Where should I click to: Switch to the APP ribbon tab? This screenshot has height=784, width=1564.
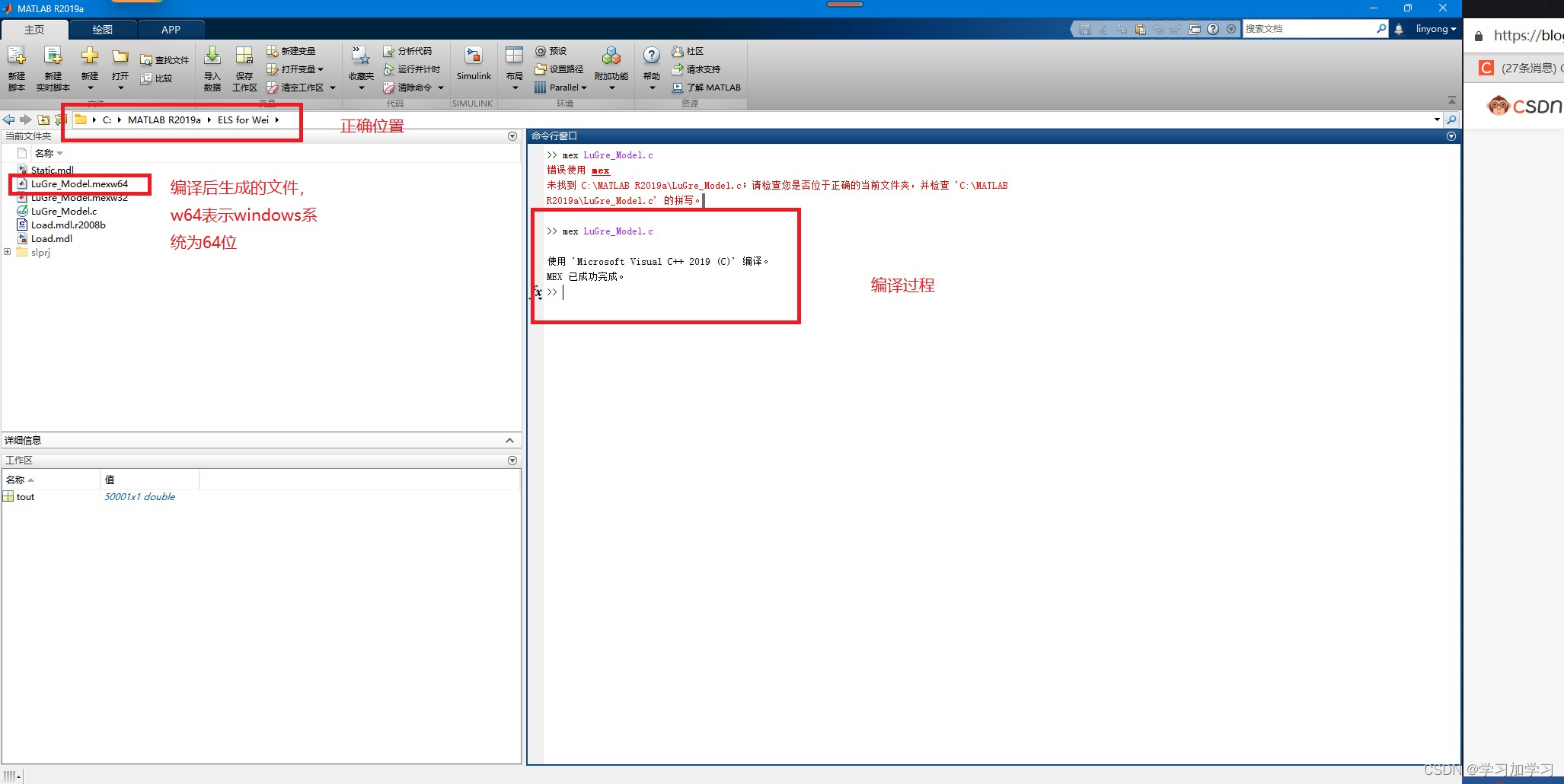(x=171, y=29)
